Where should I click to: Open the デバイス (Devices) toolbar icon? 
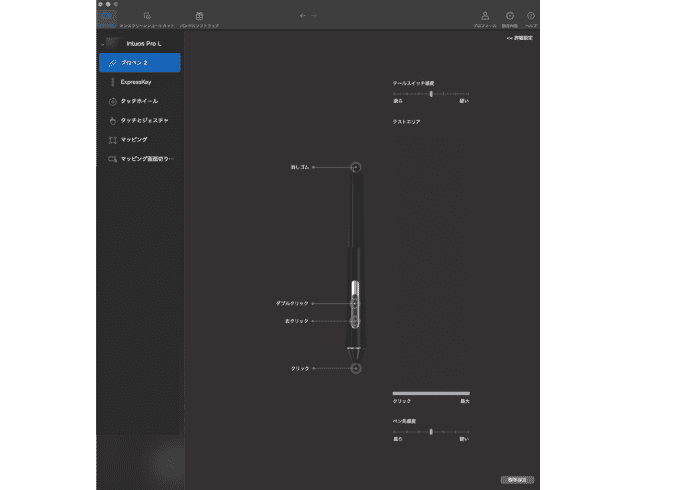click(108, 17)
